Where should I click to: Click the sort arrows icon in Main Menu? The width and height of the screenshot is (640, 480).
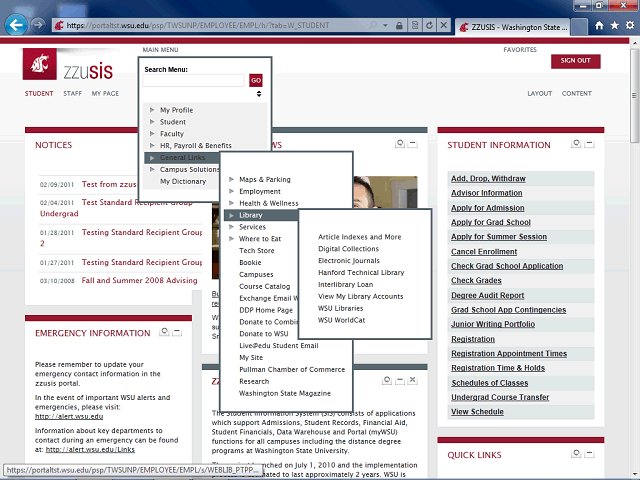click(x=259, y=94)
